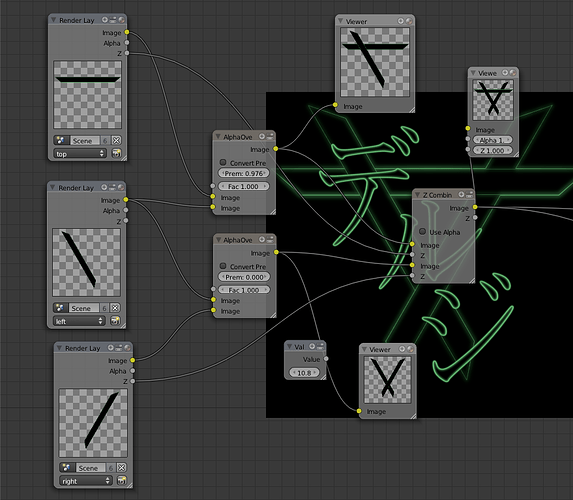573x500 pixels.
Task: Collapse the AlphaOver node with Prem 0.976
Action: pyautogui.click(x=218, y=136)
